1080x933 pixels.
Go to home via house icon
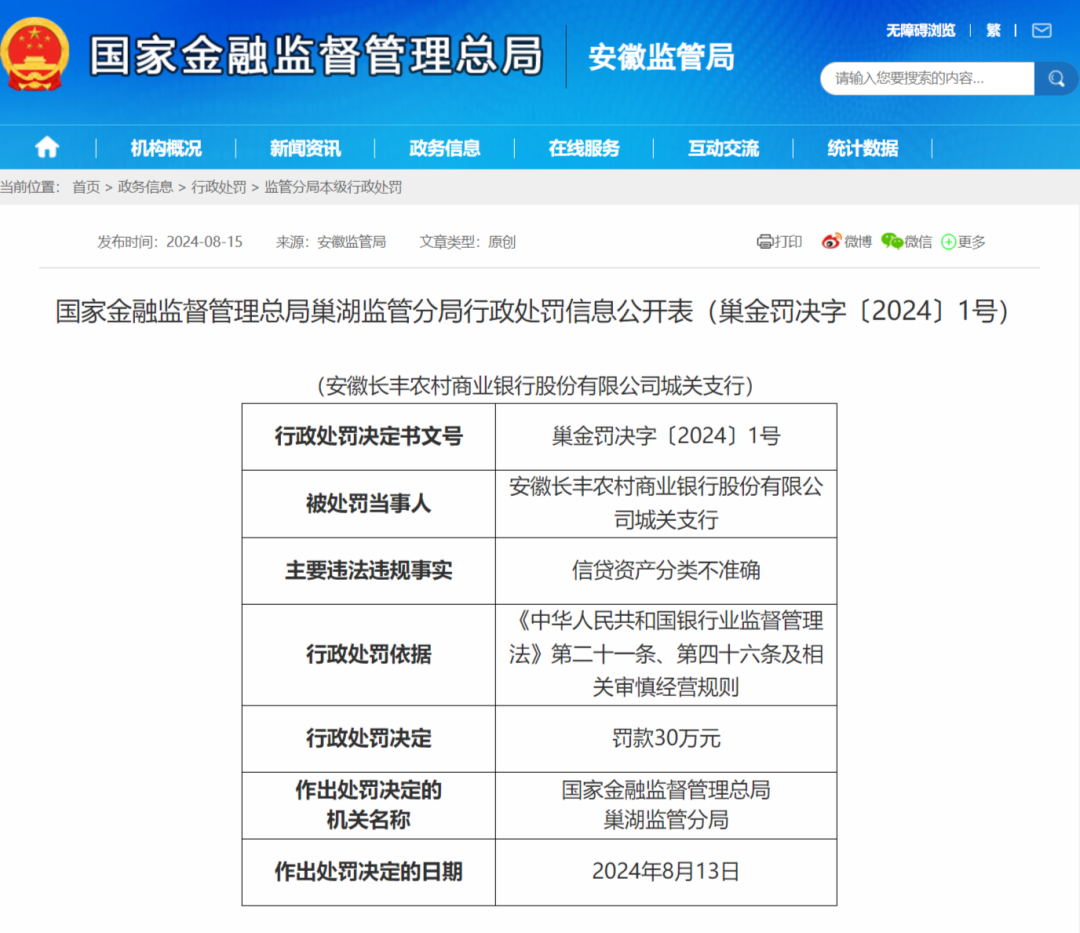click(47, 147)
